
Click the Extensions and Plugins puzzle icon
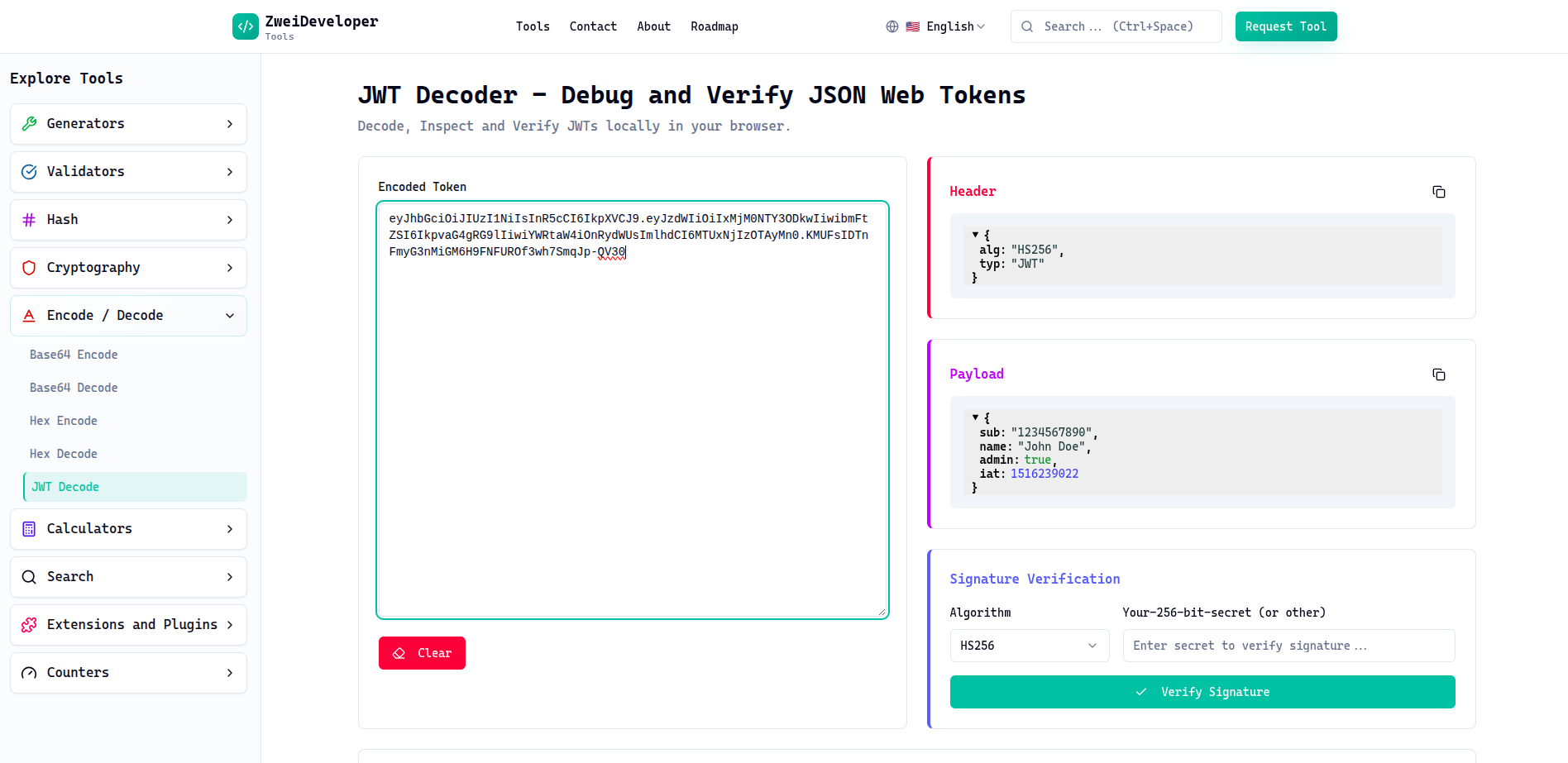point(29,624)
